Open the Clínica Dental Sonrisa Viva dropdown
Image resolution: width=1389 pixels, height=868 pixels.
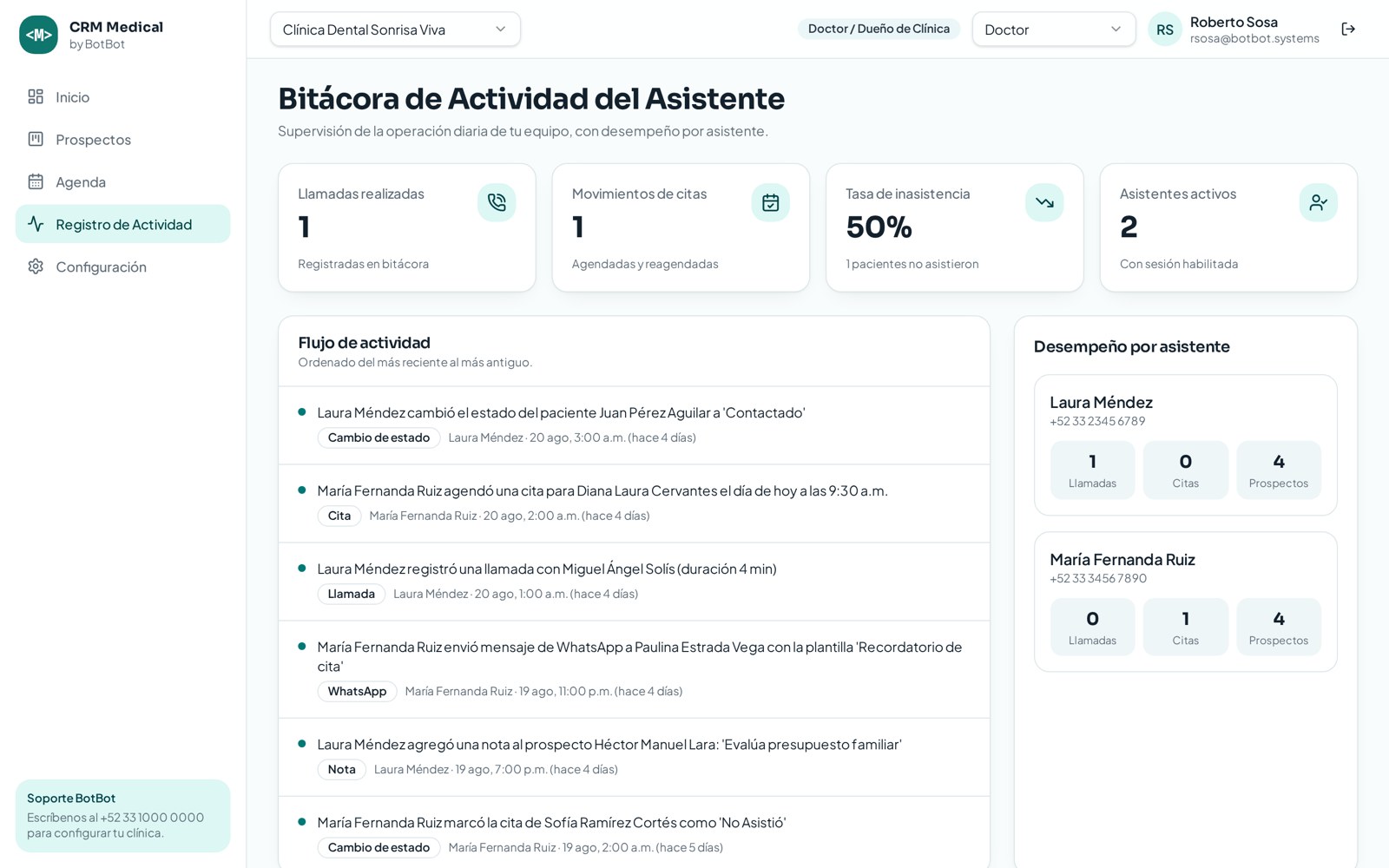point(395,30)
